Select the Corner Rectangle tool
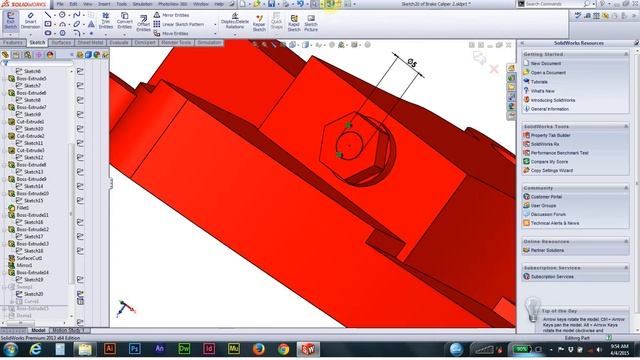The width and height of the screenshot is (640, 360). pyautogui.click(x=48, y=24)
